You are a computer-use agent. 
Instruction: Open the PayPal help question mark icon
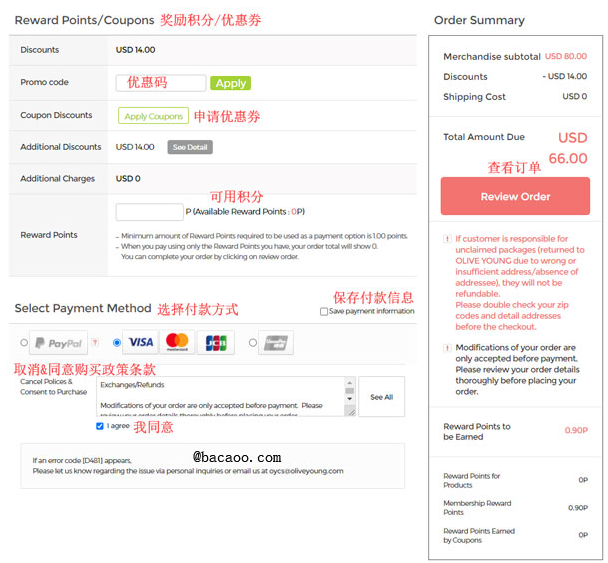[x=95, y=342]
